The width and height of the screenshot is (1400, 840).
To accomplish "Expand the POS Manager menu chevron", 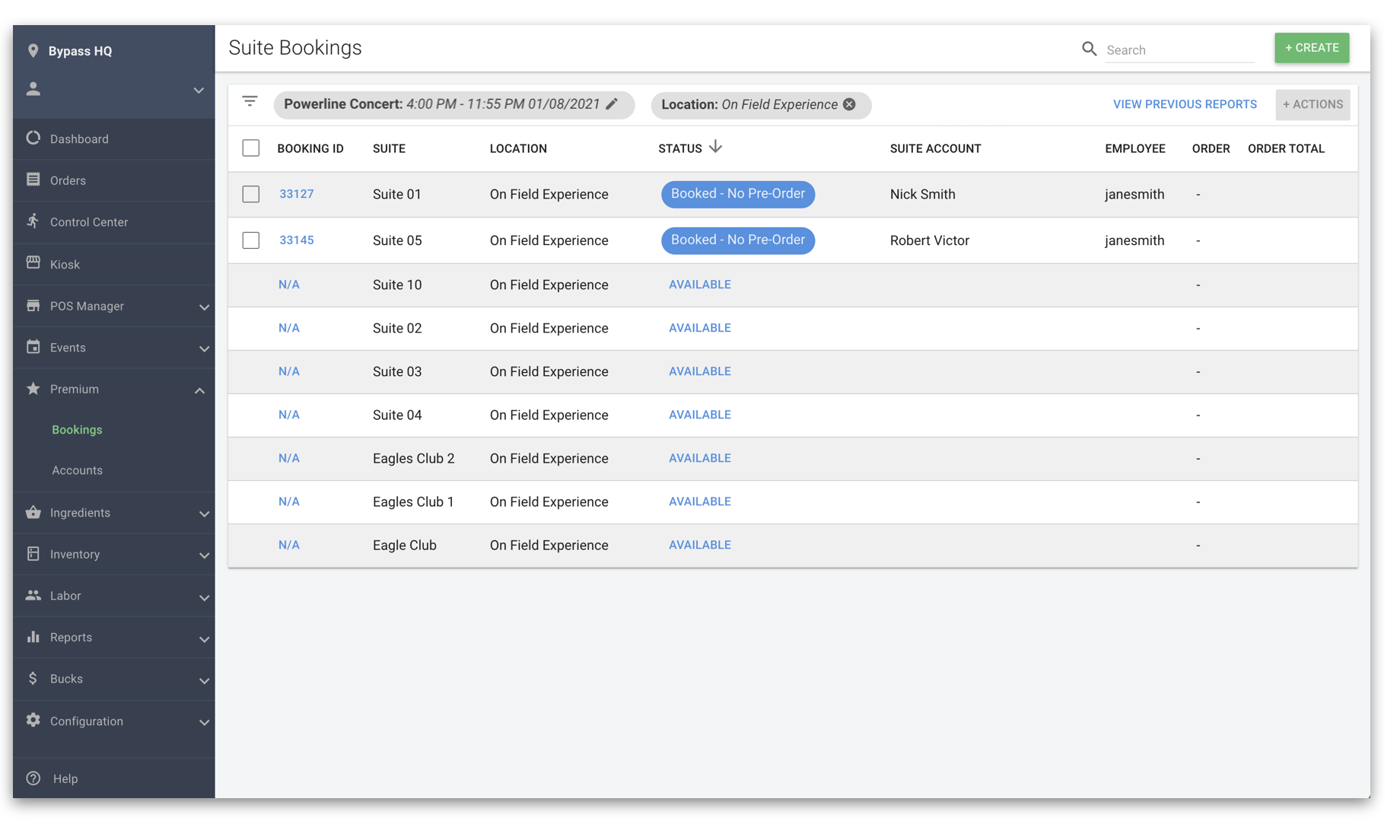I will coord(204,307).
